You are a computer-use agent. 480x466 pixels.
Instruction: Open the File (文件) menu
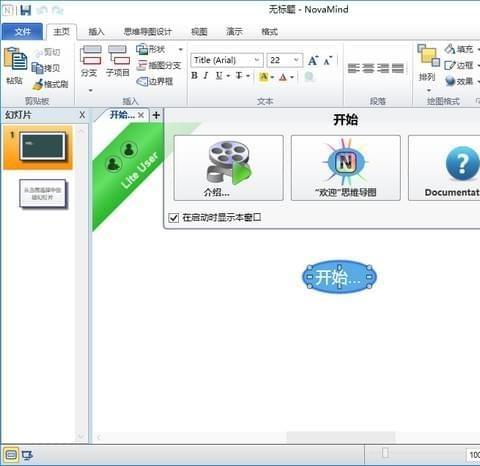point(22,32)
